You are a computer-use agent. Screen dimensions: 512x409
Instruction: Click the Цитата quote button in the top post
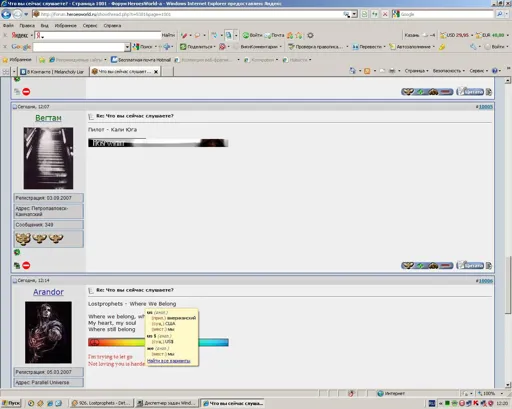pos(470,92)
